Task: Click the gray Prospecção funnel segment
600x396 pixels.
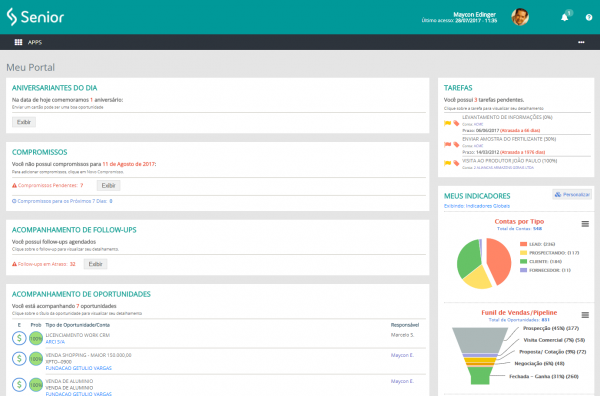Action: coord(480,340)
